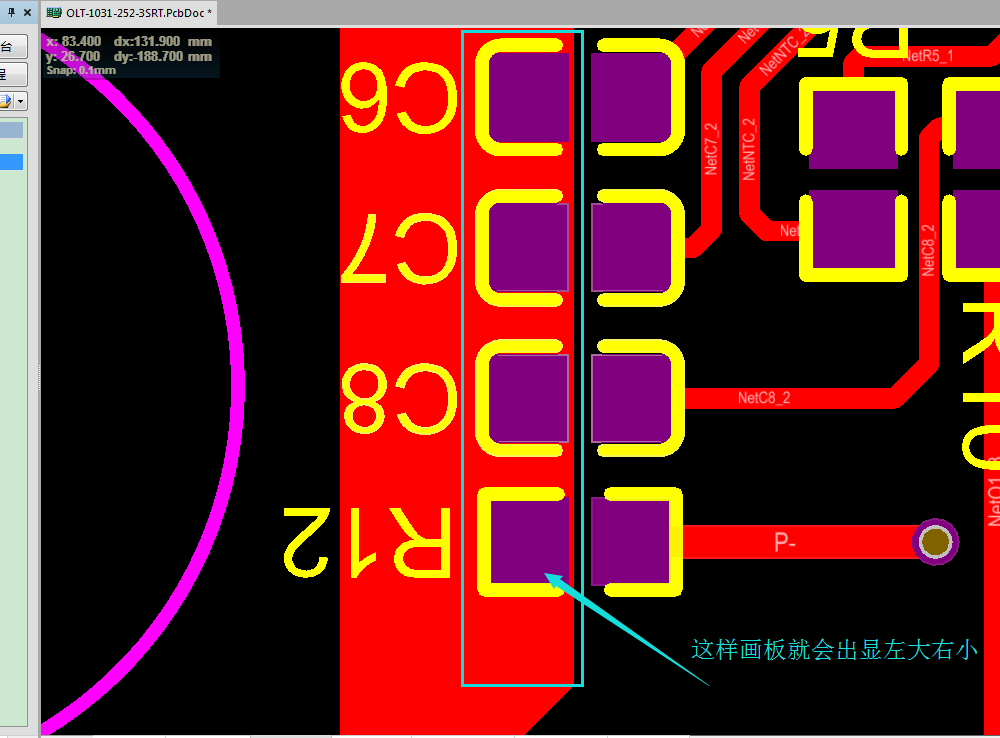Viewport: 1000px width, 738px height.
Task: Open the dropdown arrow in left panel
Action: [x=21, y=101]
